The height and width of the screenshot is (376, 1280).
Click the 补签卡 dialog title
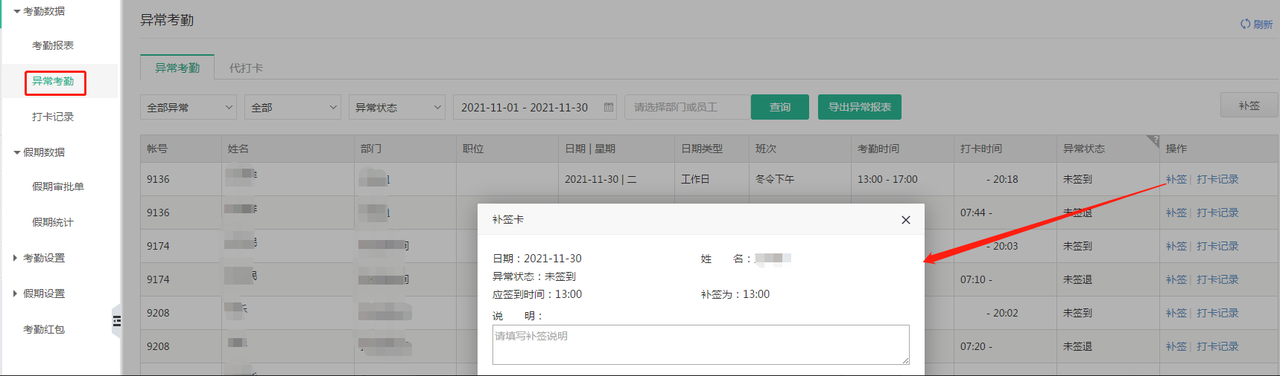coord(508,219)
